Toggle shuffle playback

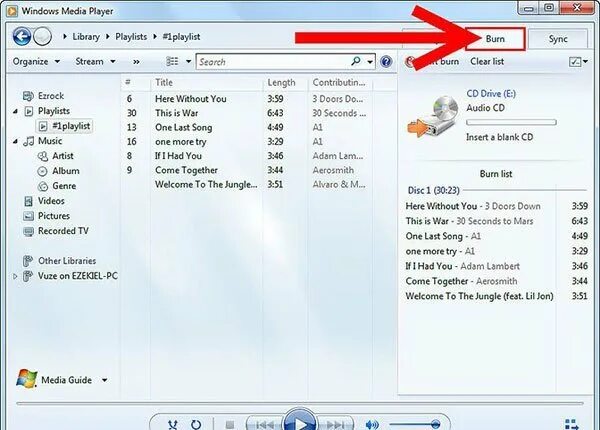173,424
